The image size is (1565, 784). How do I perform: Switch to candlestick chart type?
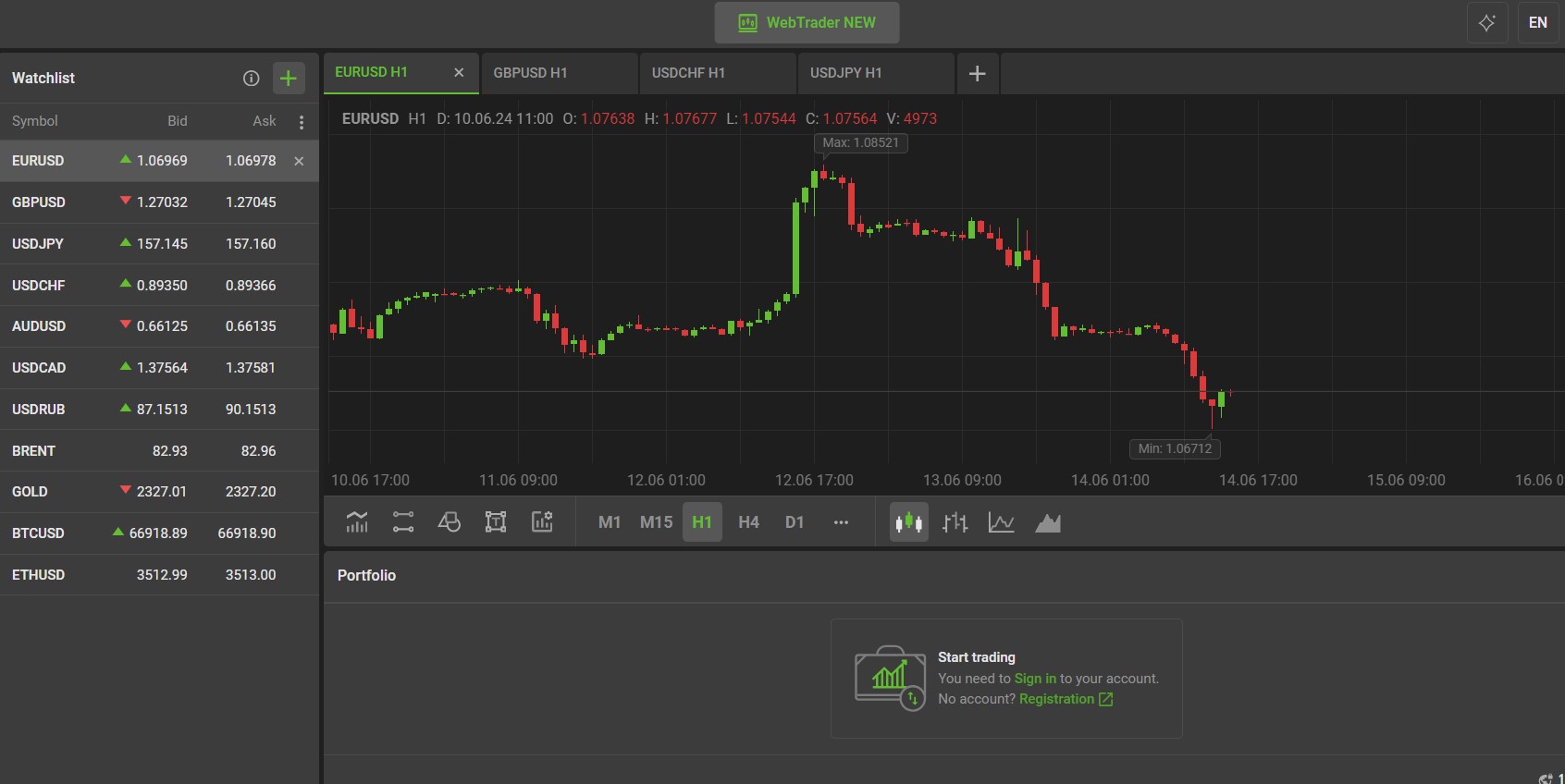pos(909,522)
